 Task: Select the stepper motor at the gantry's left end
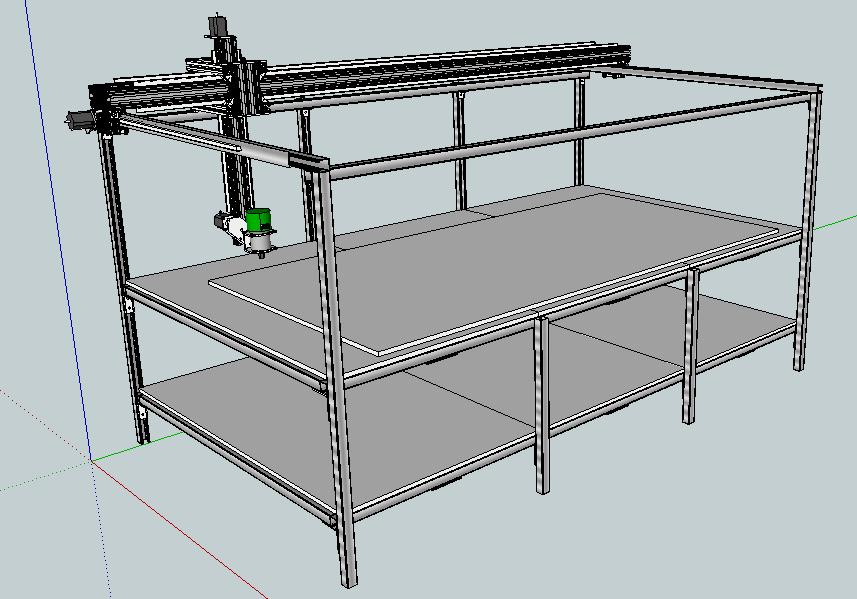click(x=80, y=119)
